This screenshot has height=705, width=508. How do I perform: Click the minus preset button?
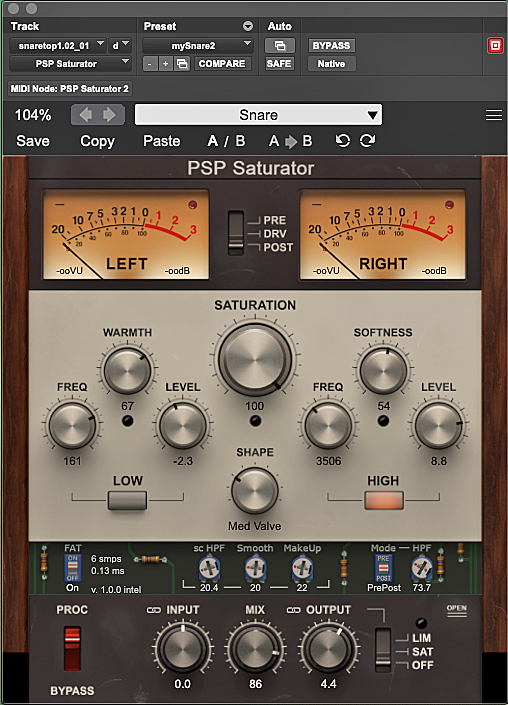tap(150, 64)
